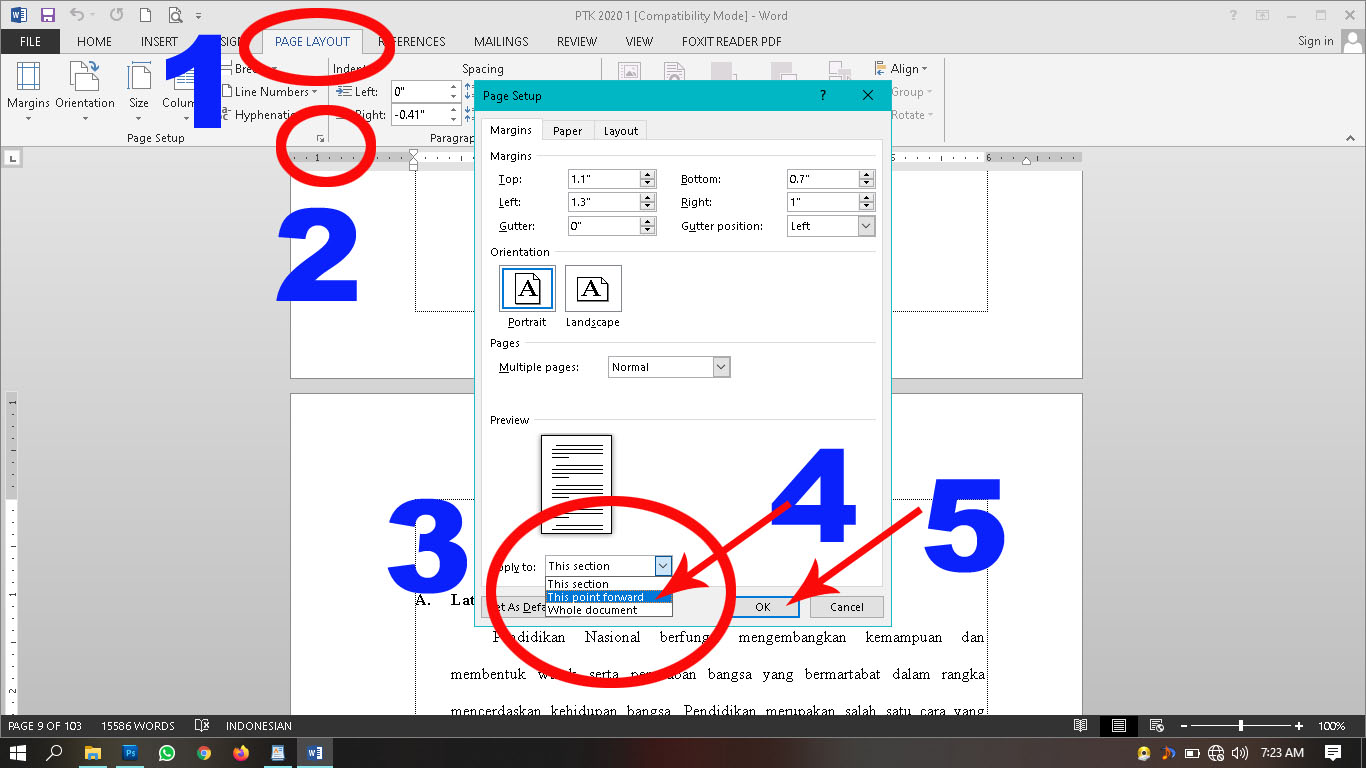Viewport: 1366px width, 768px height.
Task: Click inside the Top margin field
Action: coord(604,178)
